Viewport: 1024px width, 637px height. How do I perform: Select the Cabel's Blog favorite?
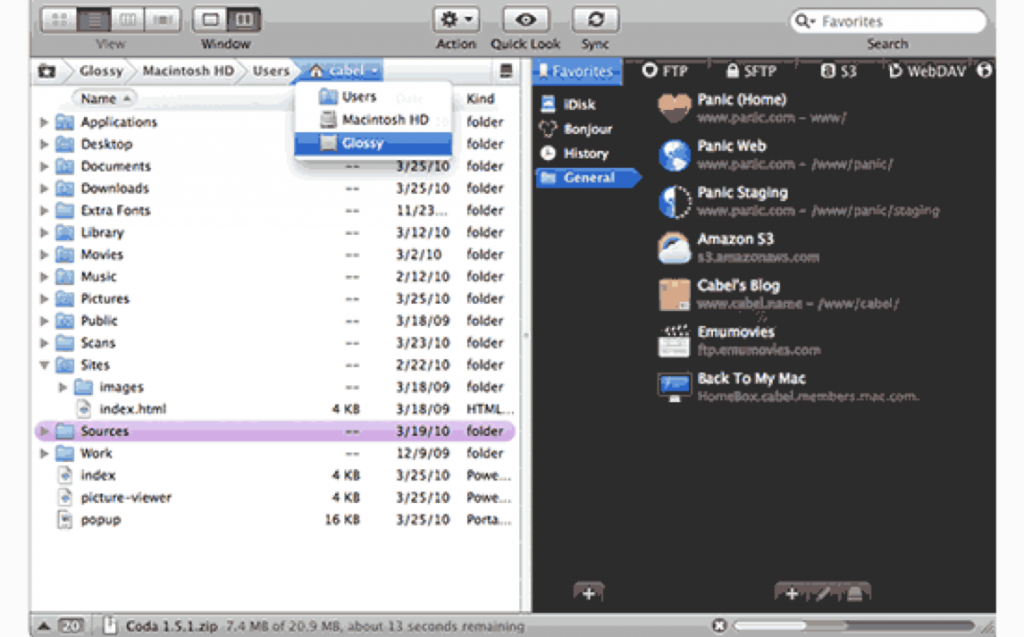(778, 294)
